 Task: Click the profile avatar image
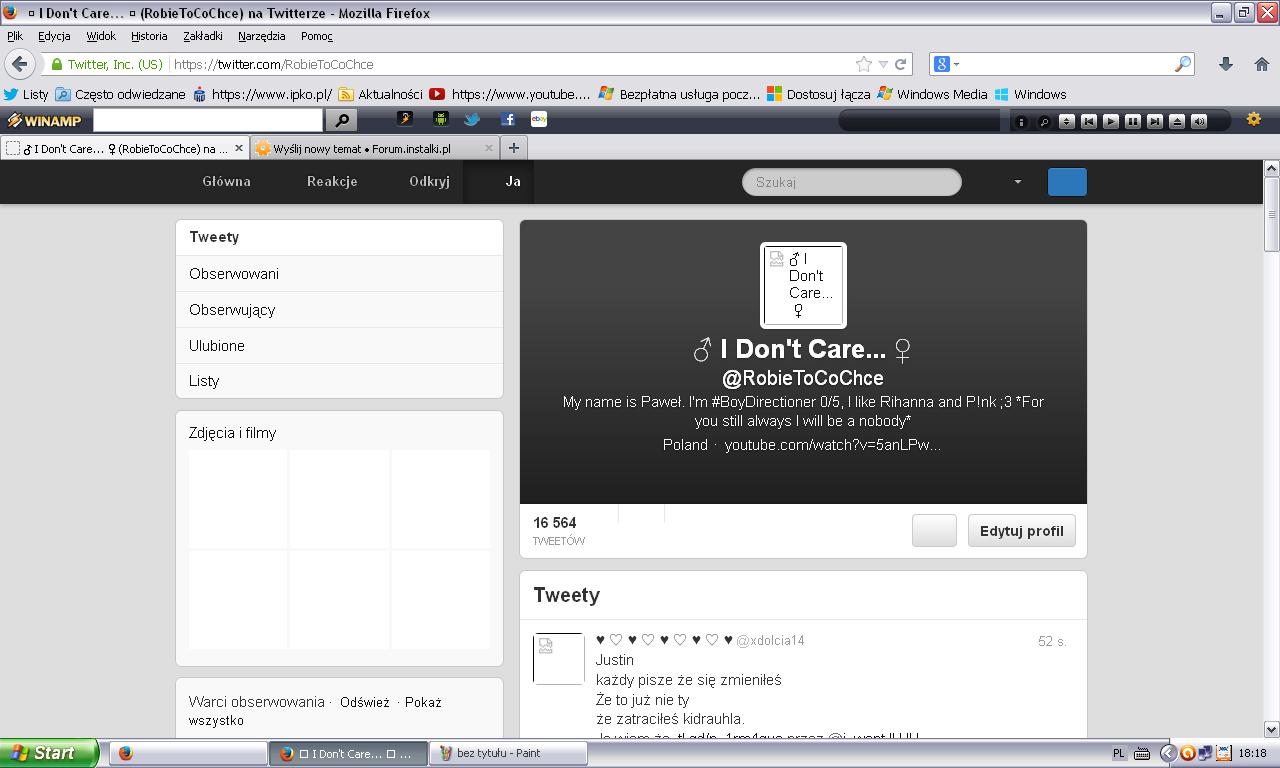pos(803,285)
